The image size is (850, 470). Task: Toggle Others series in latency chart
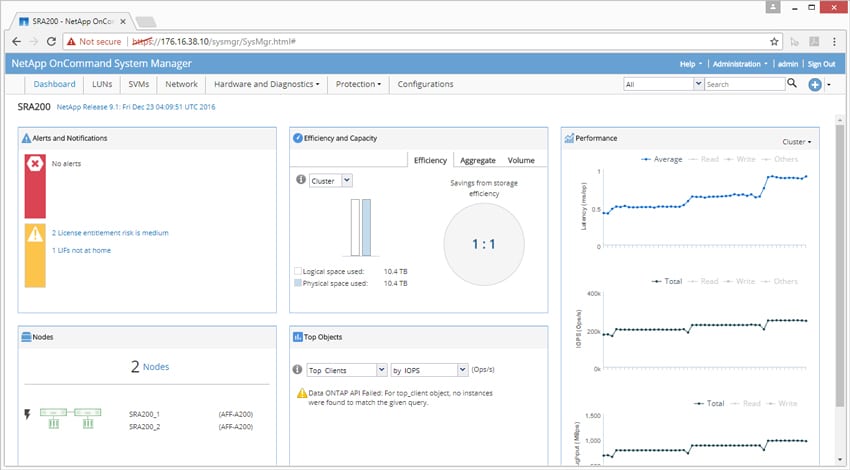780,159
